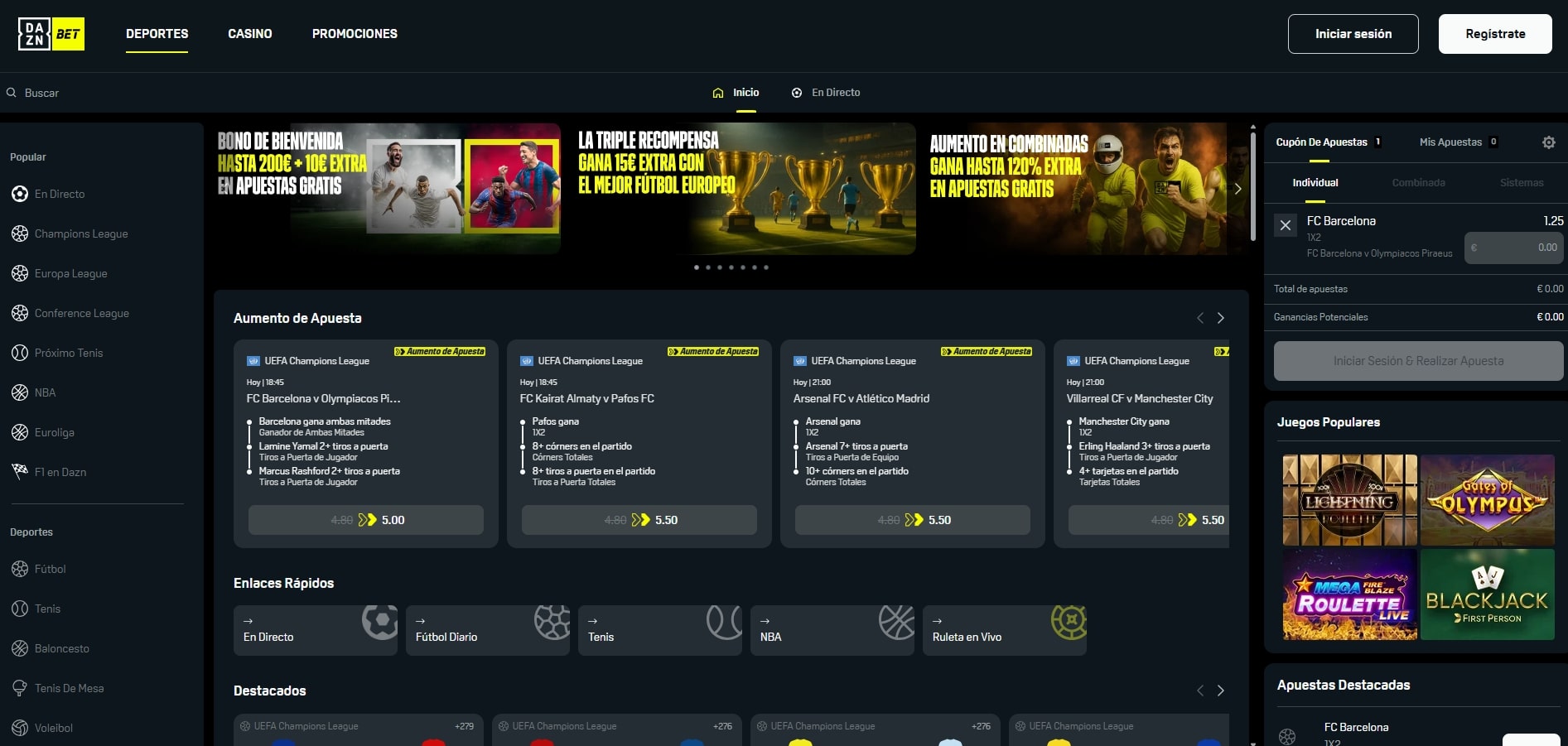The height and width of the screenshot is (746, 1568).
Task: Open the Euroliga section from sidebar
Action: tap(18, 431)
